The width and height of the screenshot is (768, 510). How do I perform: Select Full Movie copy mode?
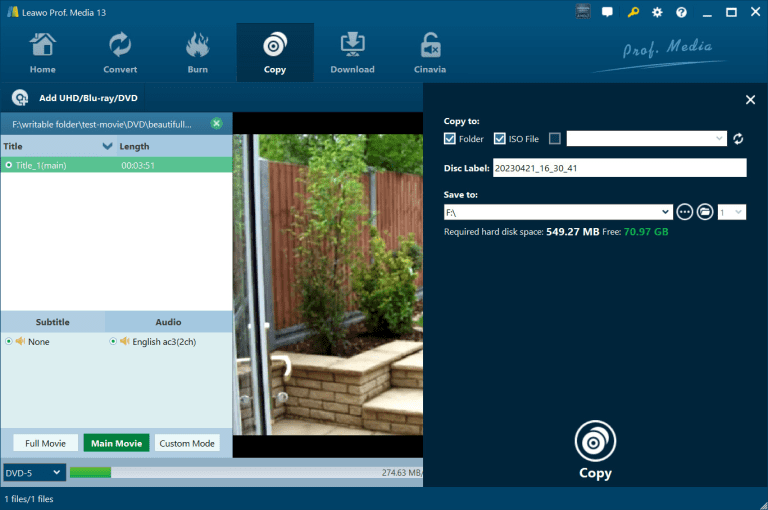[x=45, y=443]
